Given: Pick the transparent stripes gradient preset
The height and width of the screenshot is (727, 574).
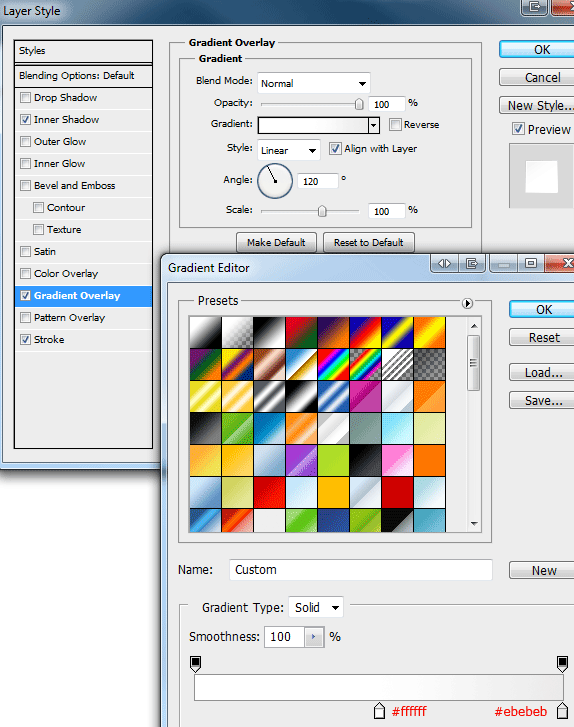Looking at the screenshot, I should [x=397, y=364].
